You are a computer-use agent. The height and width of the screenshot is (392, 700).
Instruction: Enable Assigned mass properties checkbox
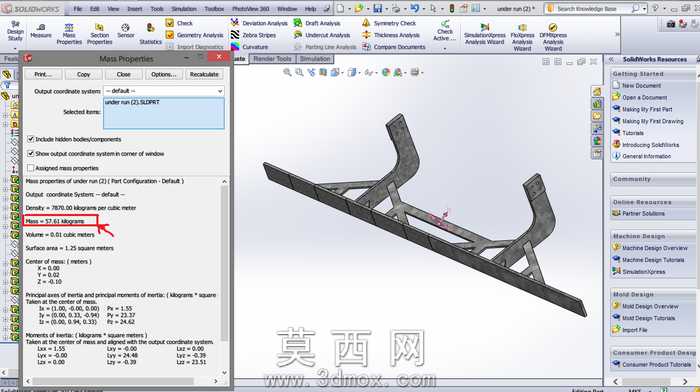[x=31, y=168]
